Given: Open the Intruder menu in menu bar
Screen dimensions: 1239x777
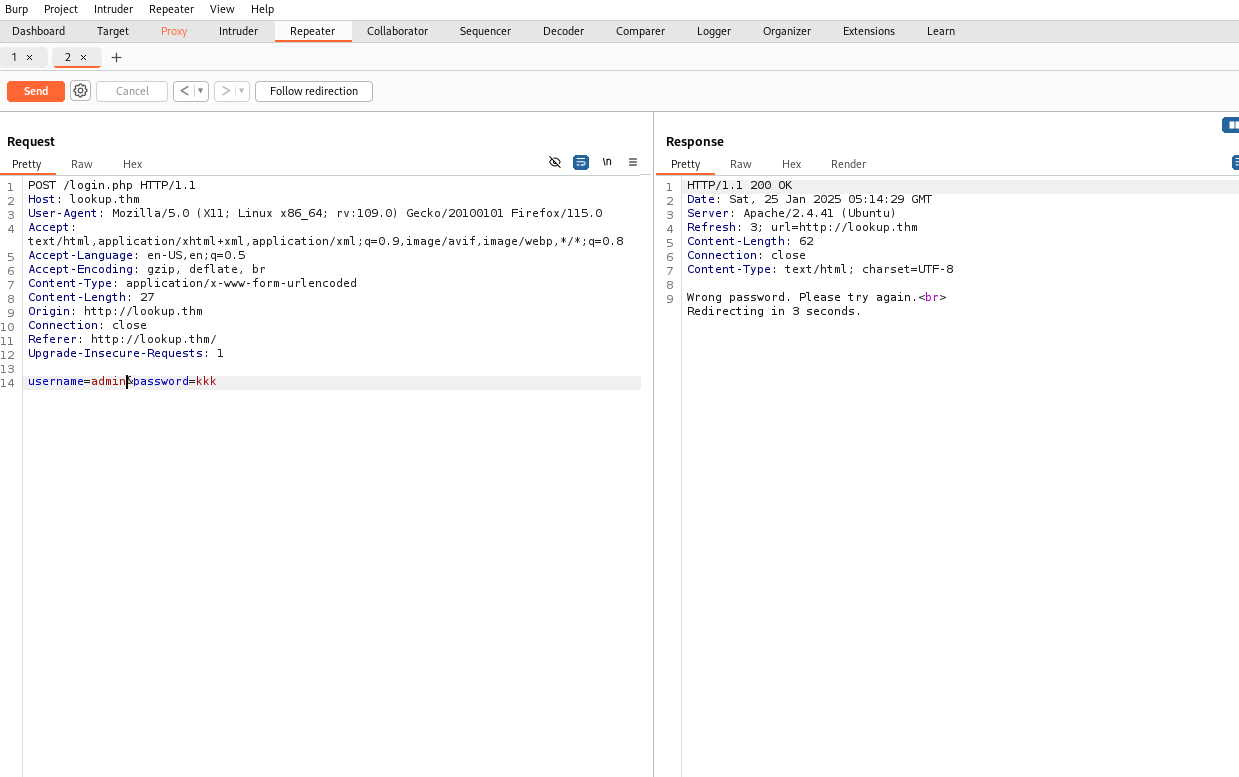Looking at the screenshot, I should click(x=113, y=9).
